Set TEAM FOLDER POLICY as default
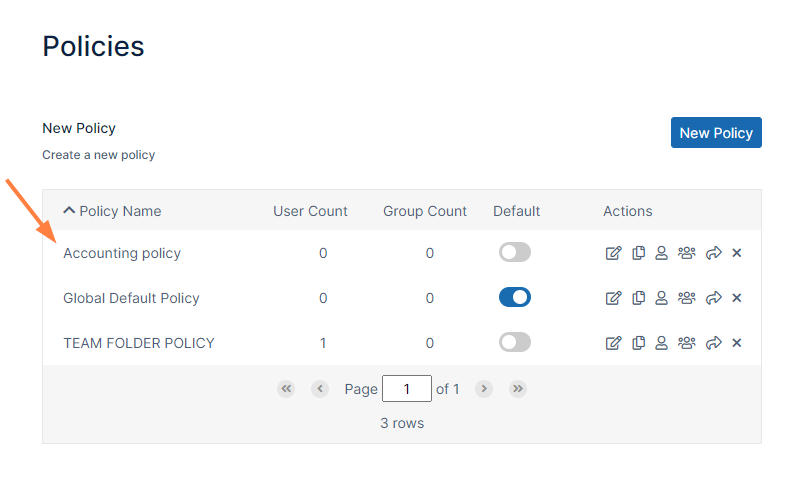Viewport: 812px width, 489px height. (x=515, y=343)
